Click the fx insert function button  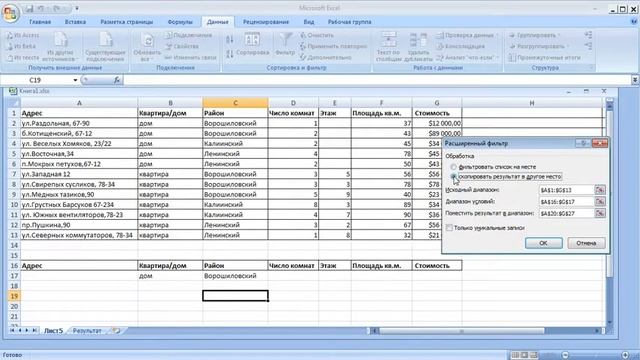tap(117, 80)
